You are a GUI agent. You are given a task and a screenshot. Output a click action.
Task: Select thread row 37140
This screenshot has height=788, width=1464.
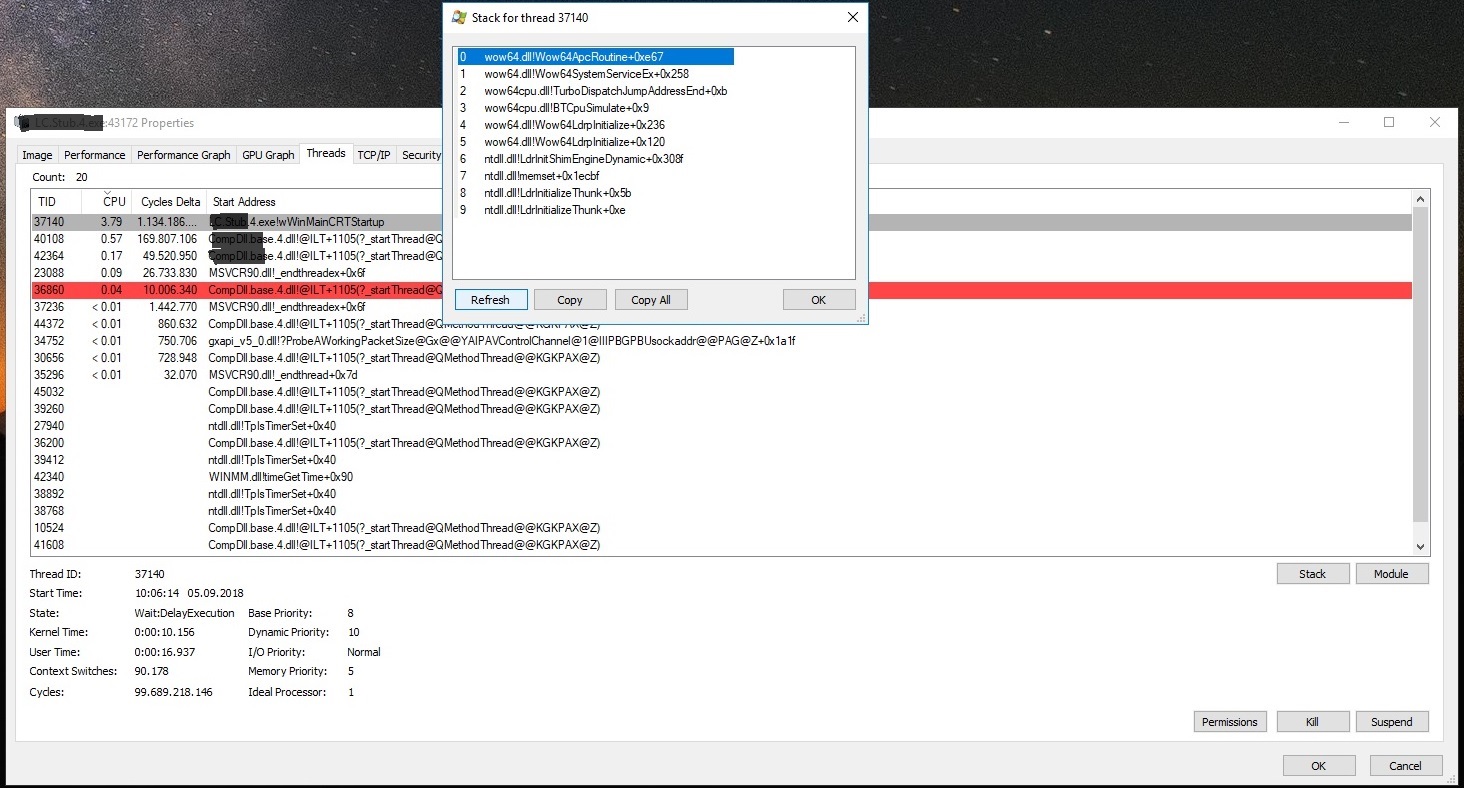721,222
